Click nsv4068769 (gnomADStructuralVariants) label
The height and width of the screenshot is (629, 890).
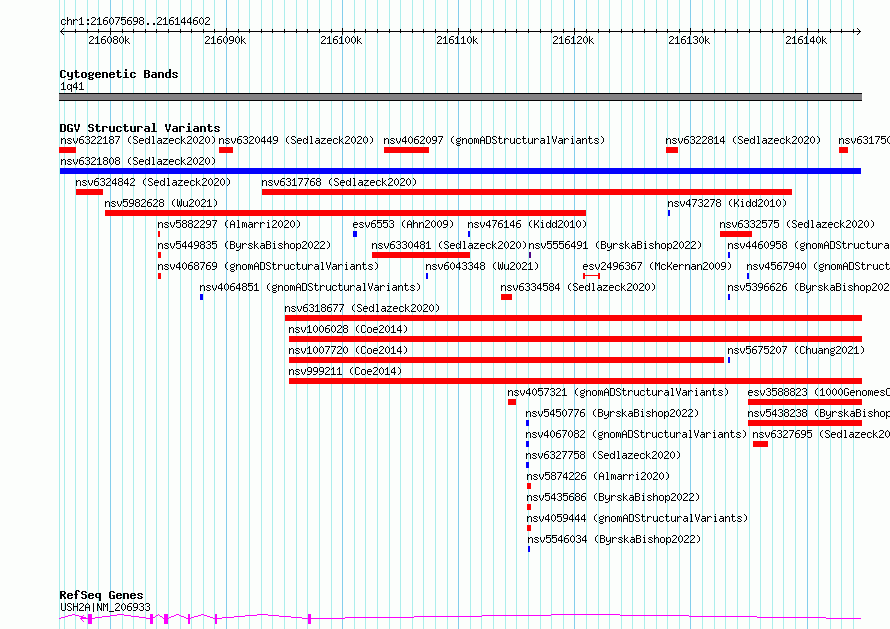pyautogui.click(x=268, y=266)
